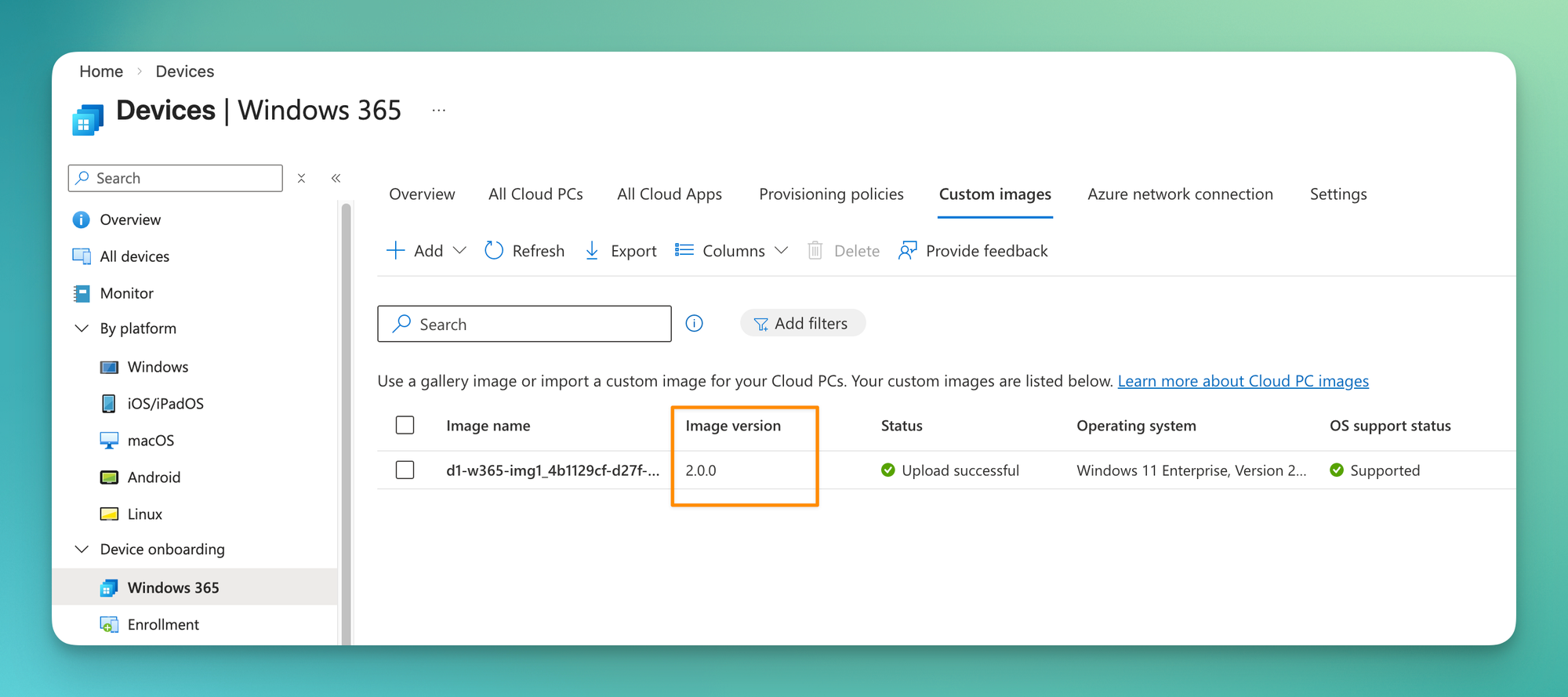Viewport: 1568px width, 697px height.
Task: Click the Add filters funnel icon
Action: point(760,324)
